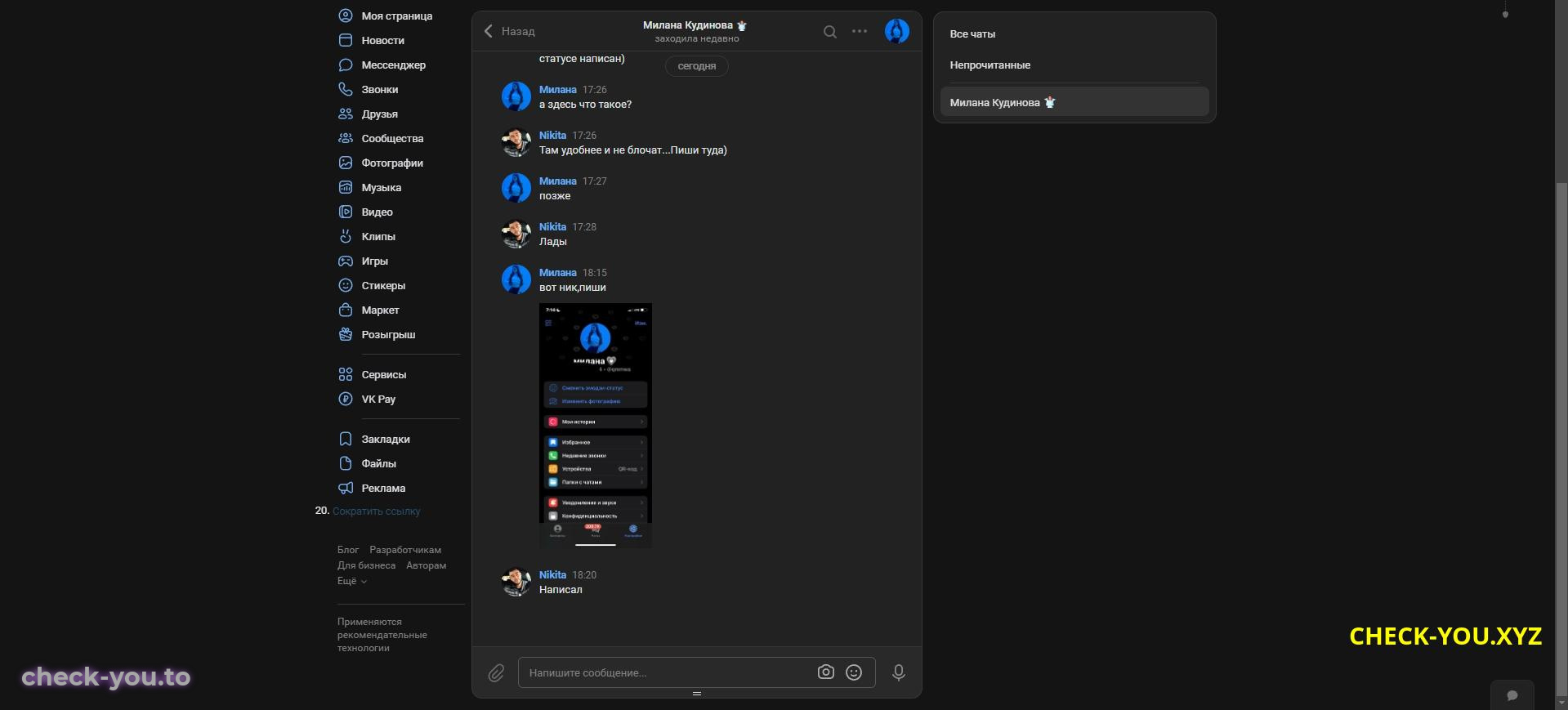Open the Друзья menu item label

click(x=379, y=114)
